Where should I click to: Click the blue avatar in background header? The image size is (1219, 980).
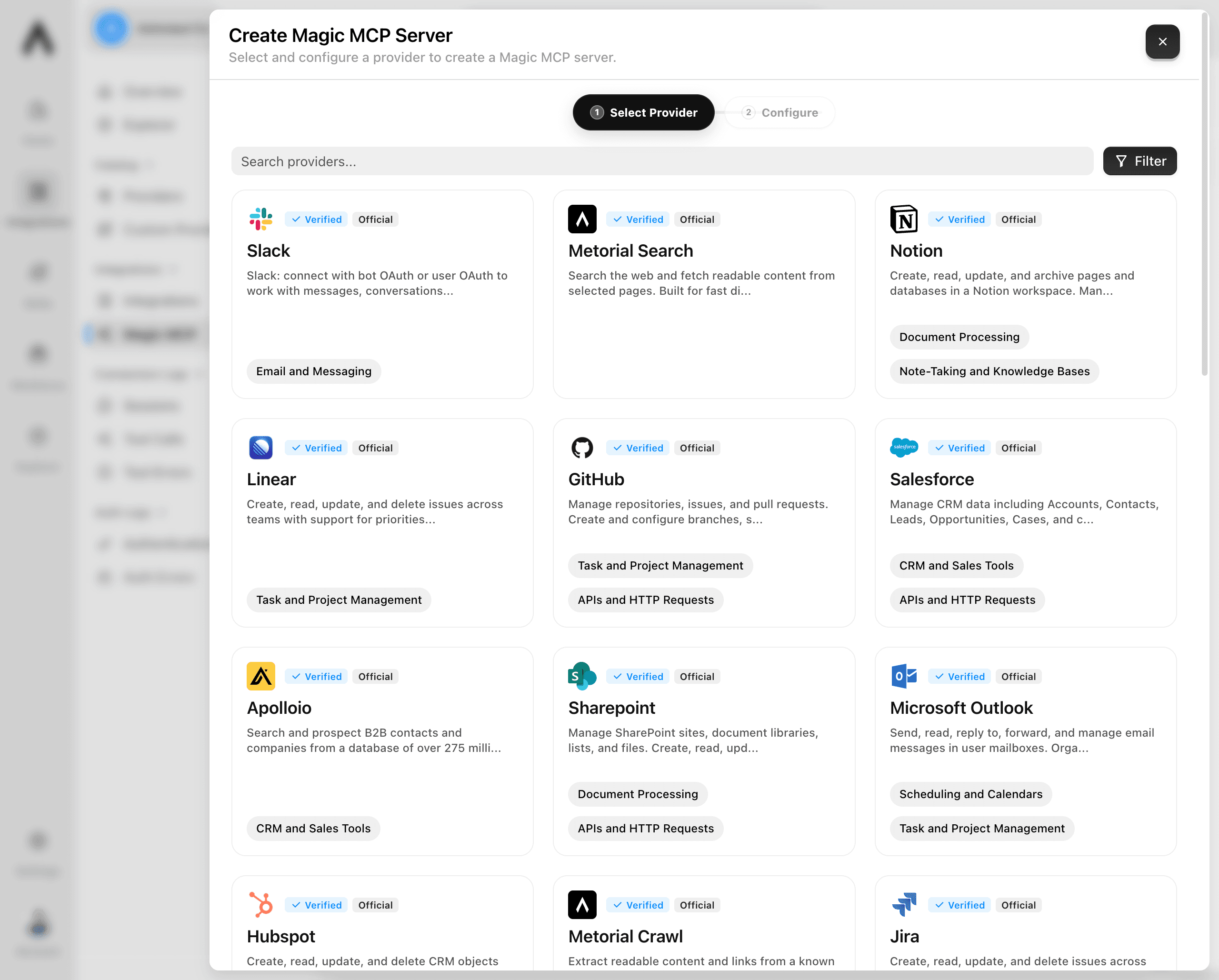click(x=111, y=28)
